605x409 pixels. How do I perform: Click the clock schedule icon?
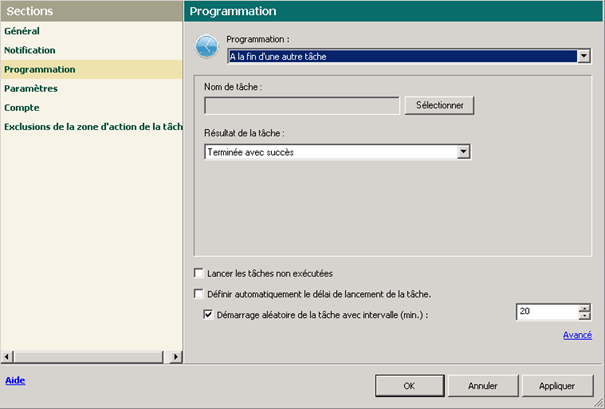tap(205, 46)
